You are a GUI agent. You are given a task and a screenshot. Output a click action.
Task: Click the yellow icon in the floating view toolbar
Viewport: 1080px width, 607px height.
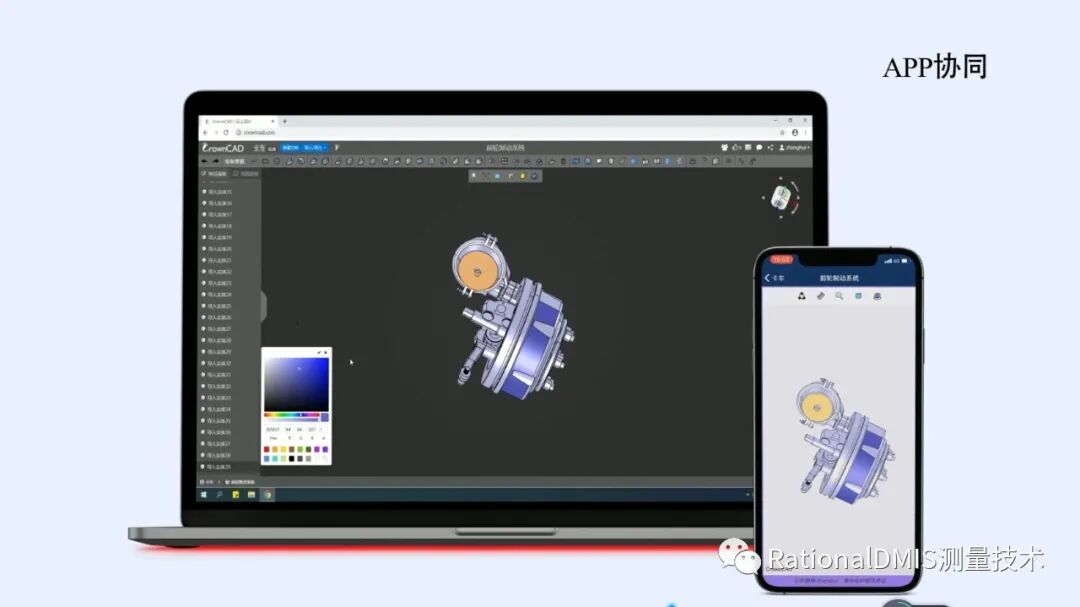523,176
